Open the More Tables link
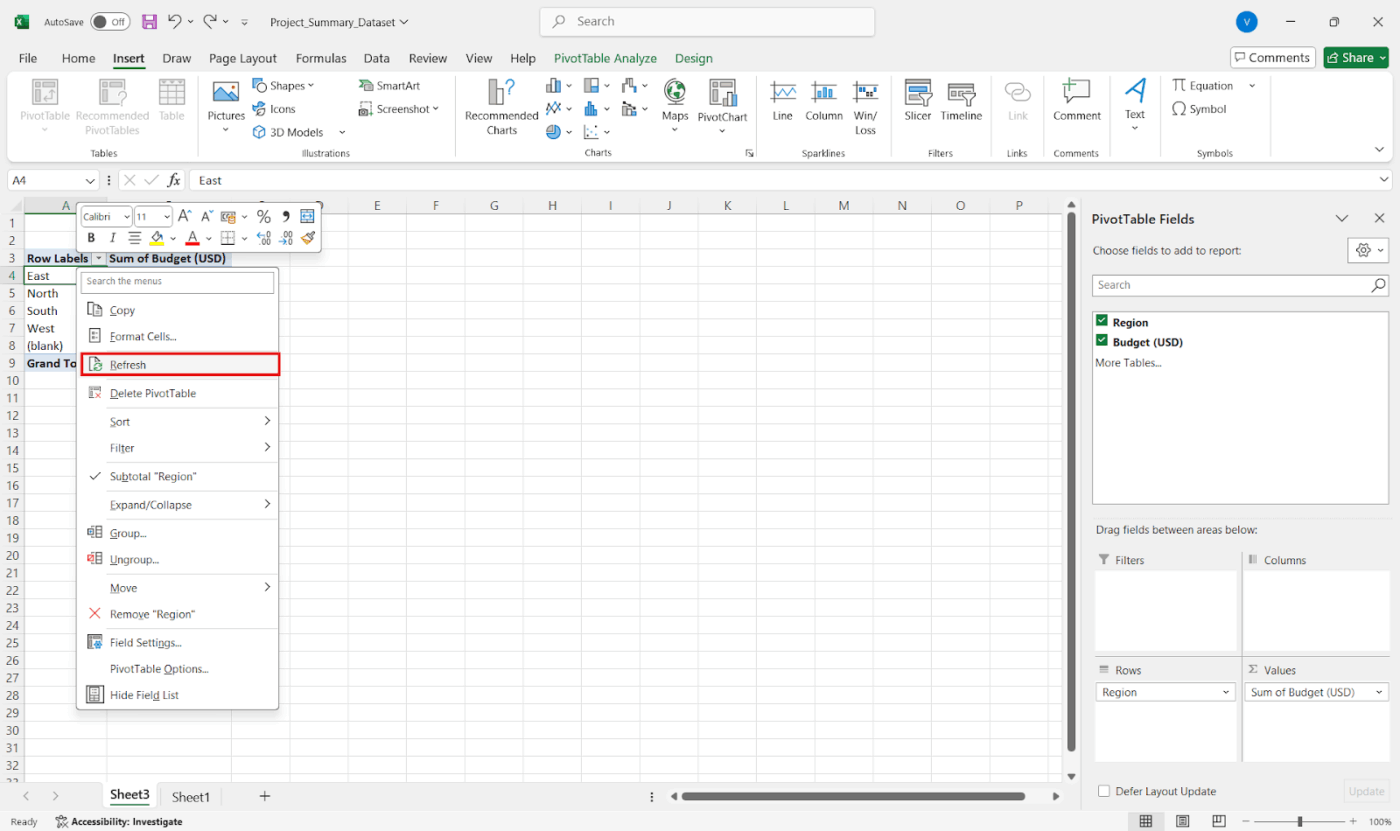1400x831 pixels. coord(1128,363)
